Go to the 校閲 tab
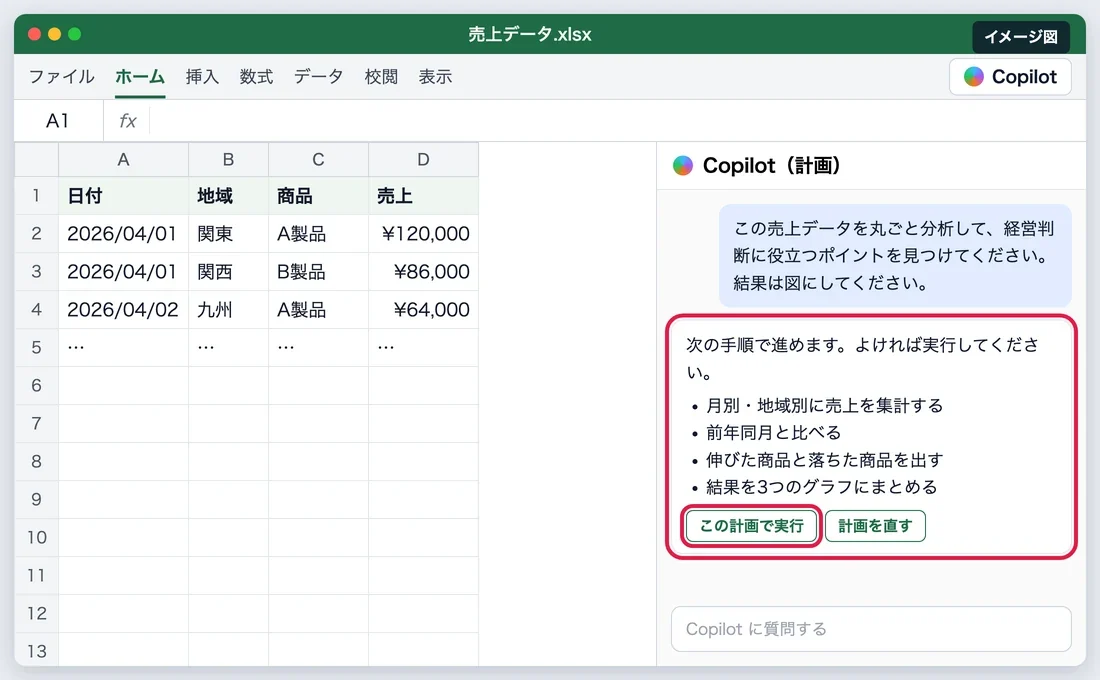Screen dimensions: 1100x680 (381, 76)
